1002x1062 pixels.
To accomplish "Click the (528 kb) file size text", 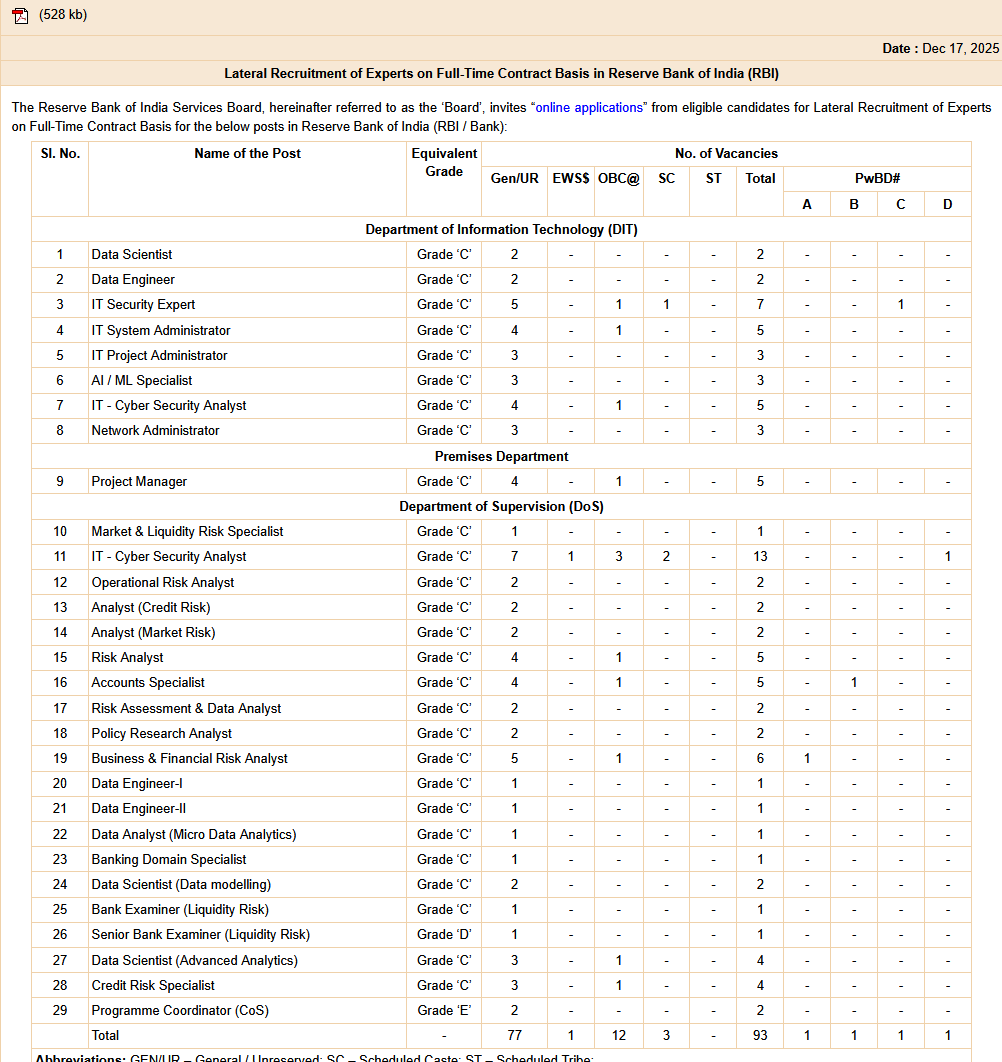I will [x=63, y=15].
